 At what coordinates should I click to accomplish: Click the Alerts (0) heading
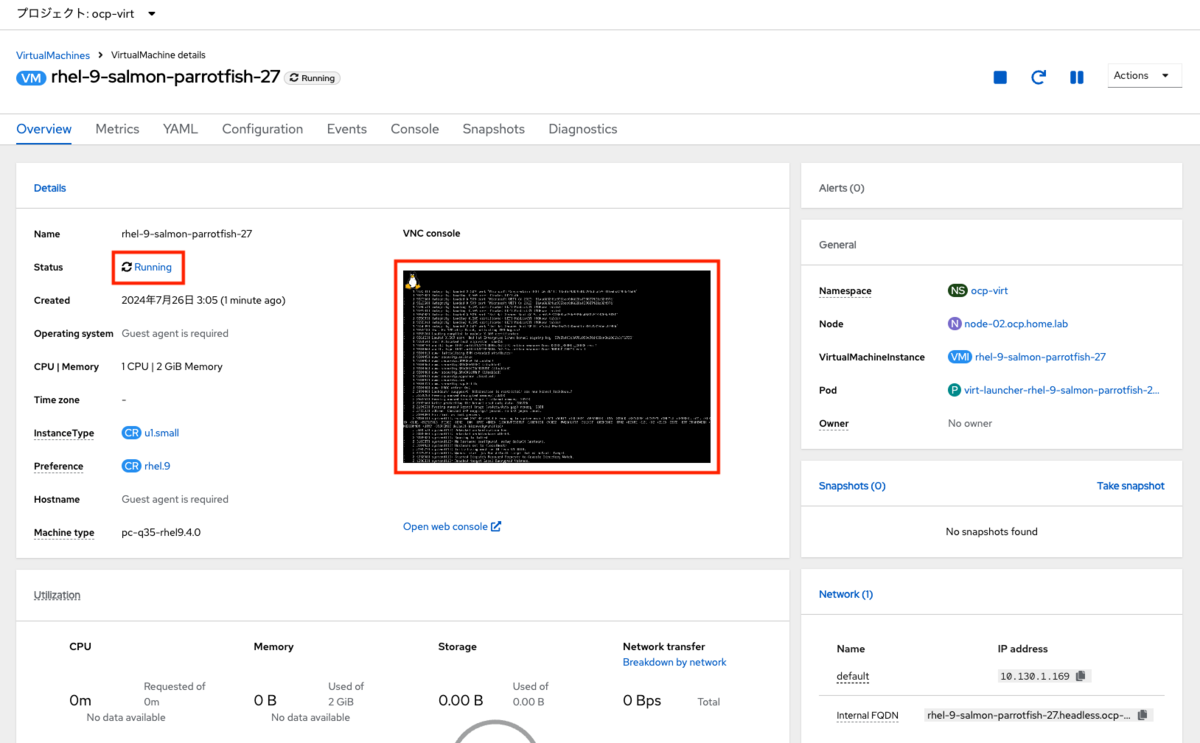[842, 188]
